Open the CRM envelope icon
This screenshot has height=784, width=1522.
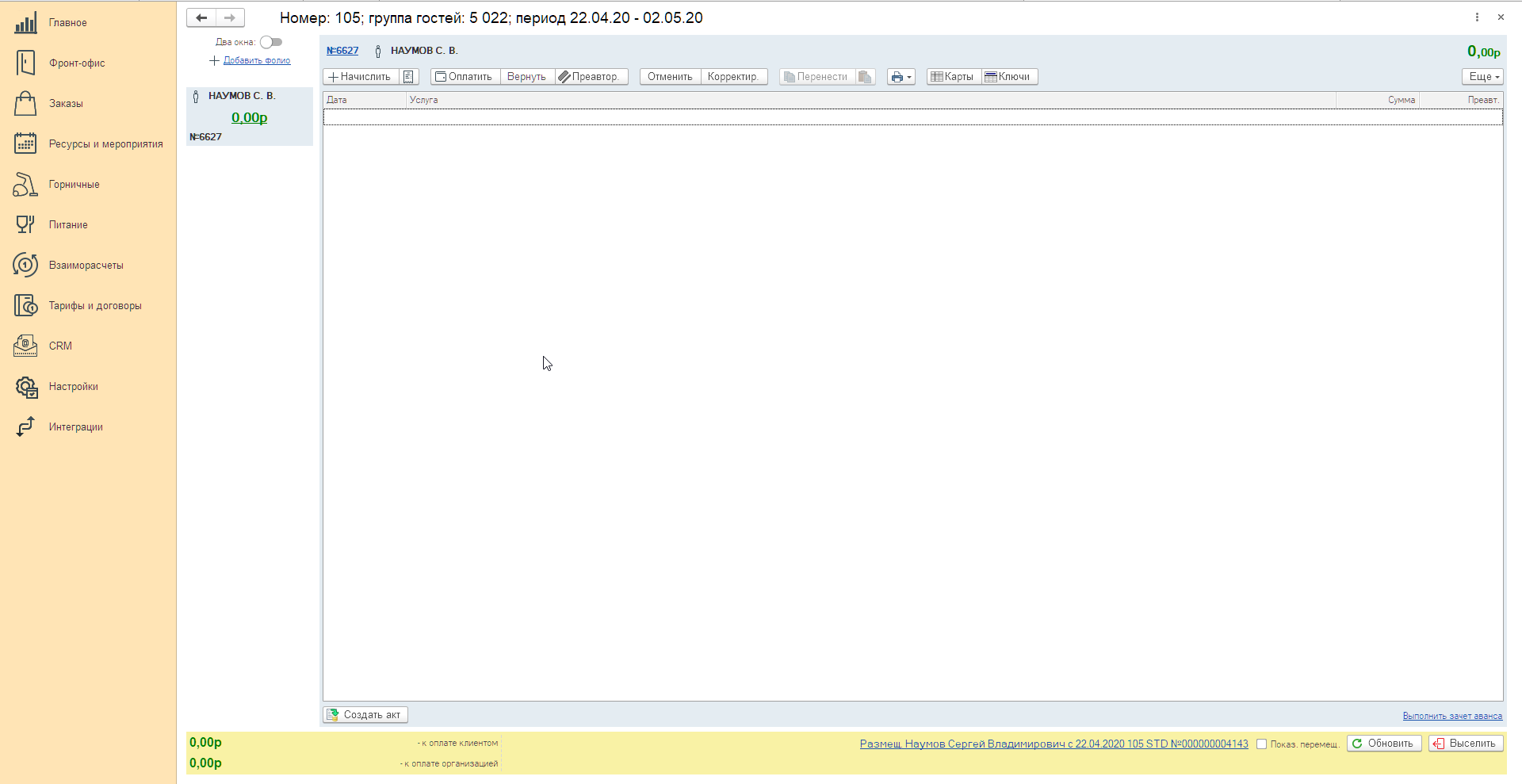coord(25,346)
